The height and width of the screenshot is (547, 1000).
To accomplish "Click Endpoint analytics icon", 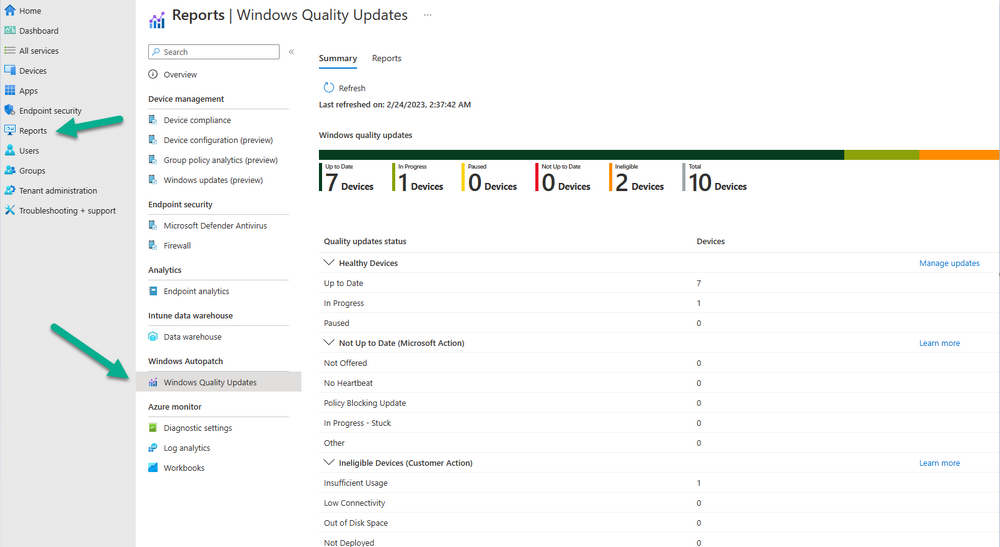I will pos(153,291).
